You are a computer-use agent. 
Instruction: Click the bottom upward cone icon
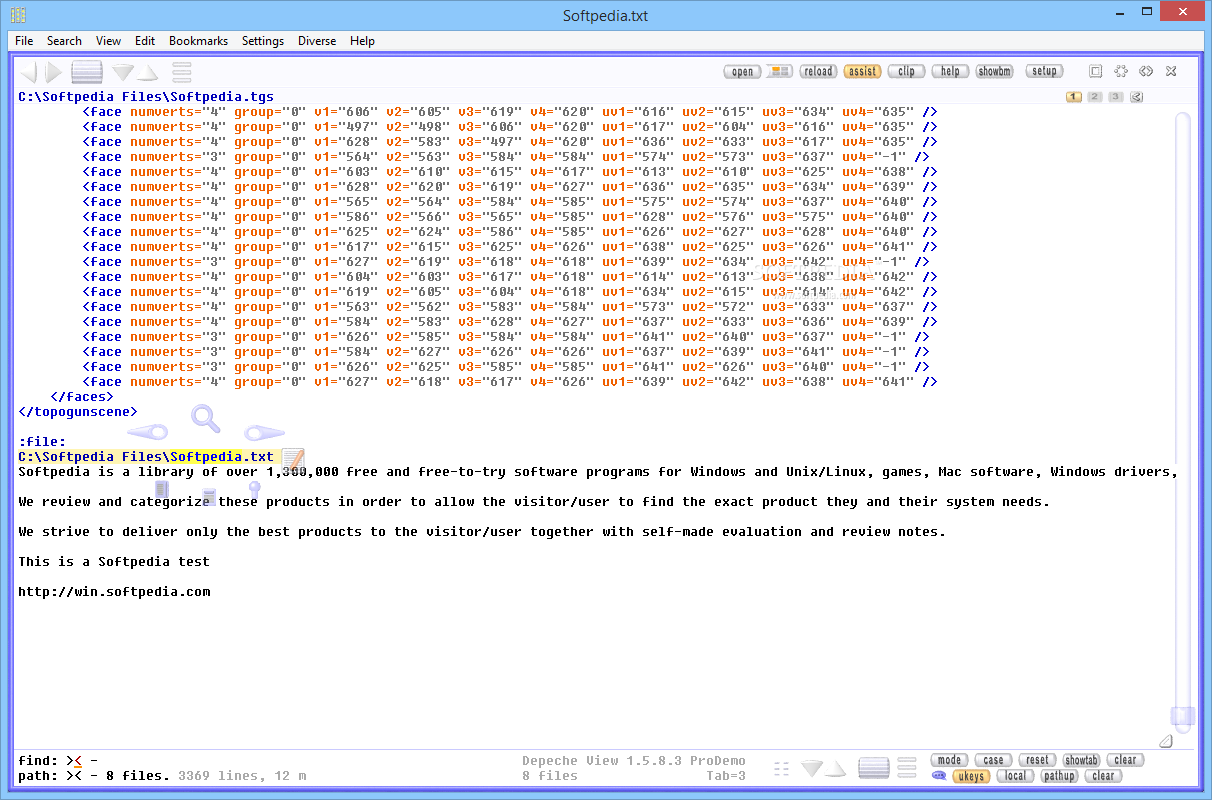[837, 768]
